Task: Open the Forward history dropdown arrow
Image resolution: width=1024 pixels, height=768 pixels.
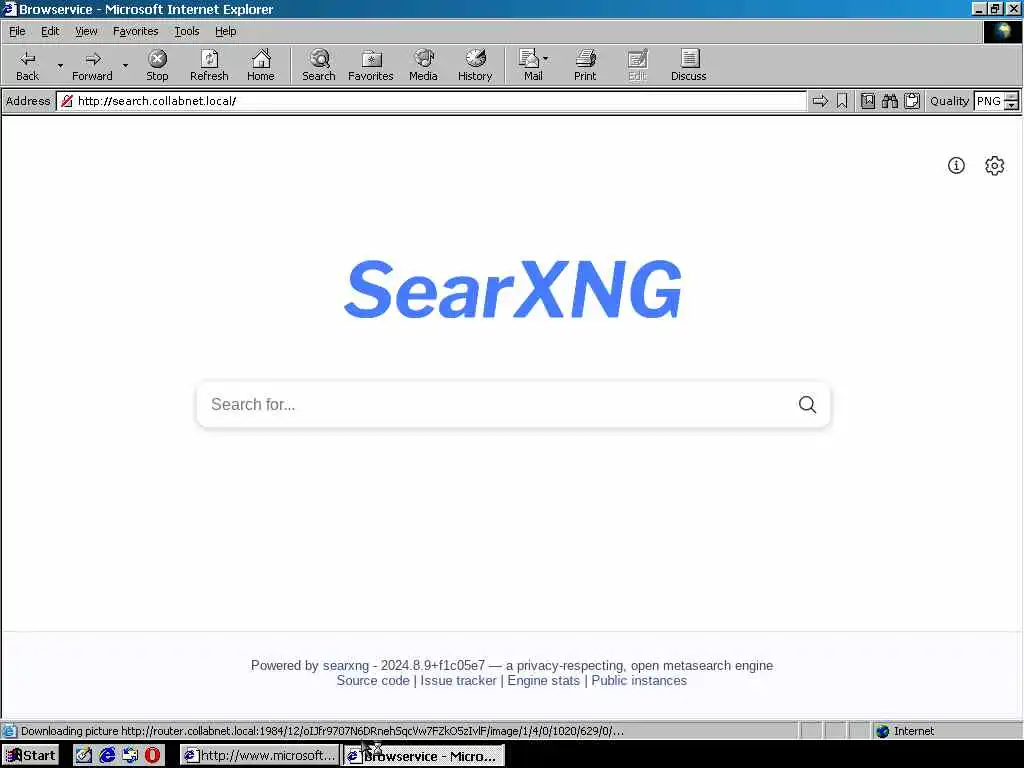Action: tap(125, 65)
